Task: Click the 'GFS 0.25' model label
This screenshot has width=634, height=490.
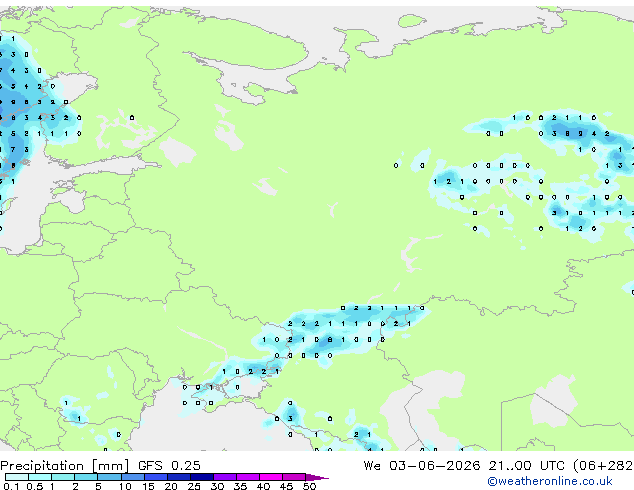Action: (169, 465)
